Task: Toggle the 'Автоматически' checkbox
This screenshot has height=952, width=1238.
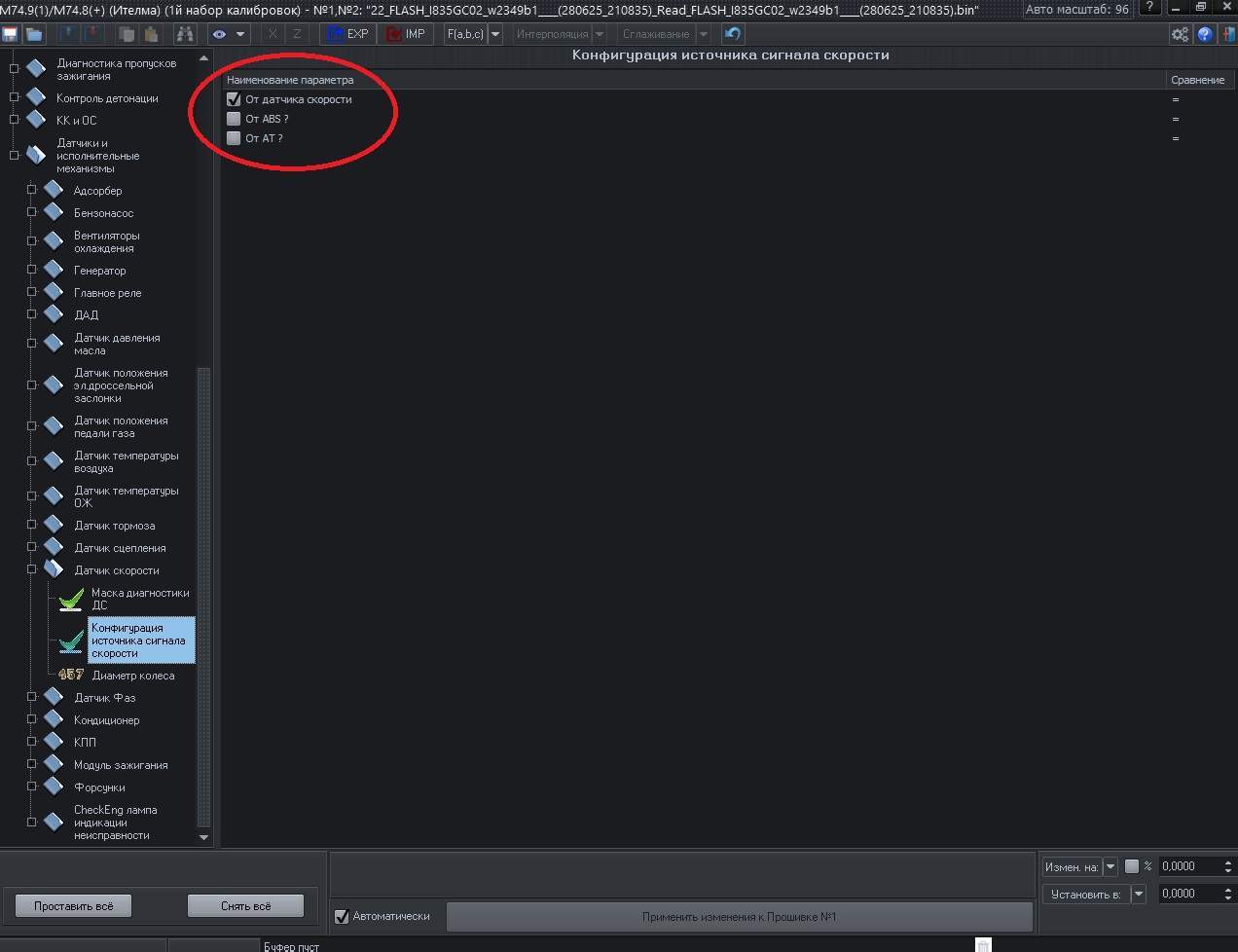Action: [342, 916]
